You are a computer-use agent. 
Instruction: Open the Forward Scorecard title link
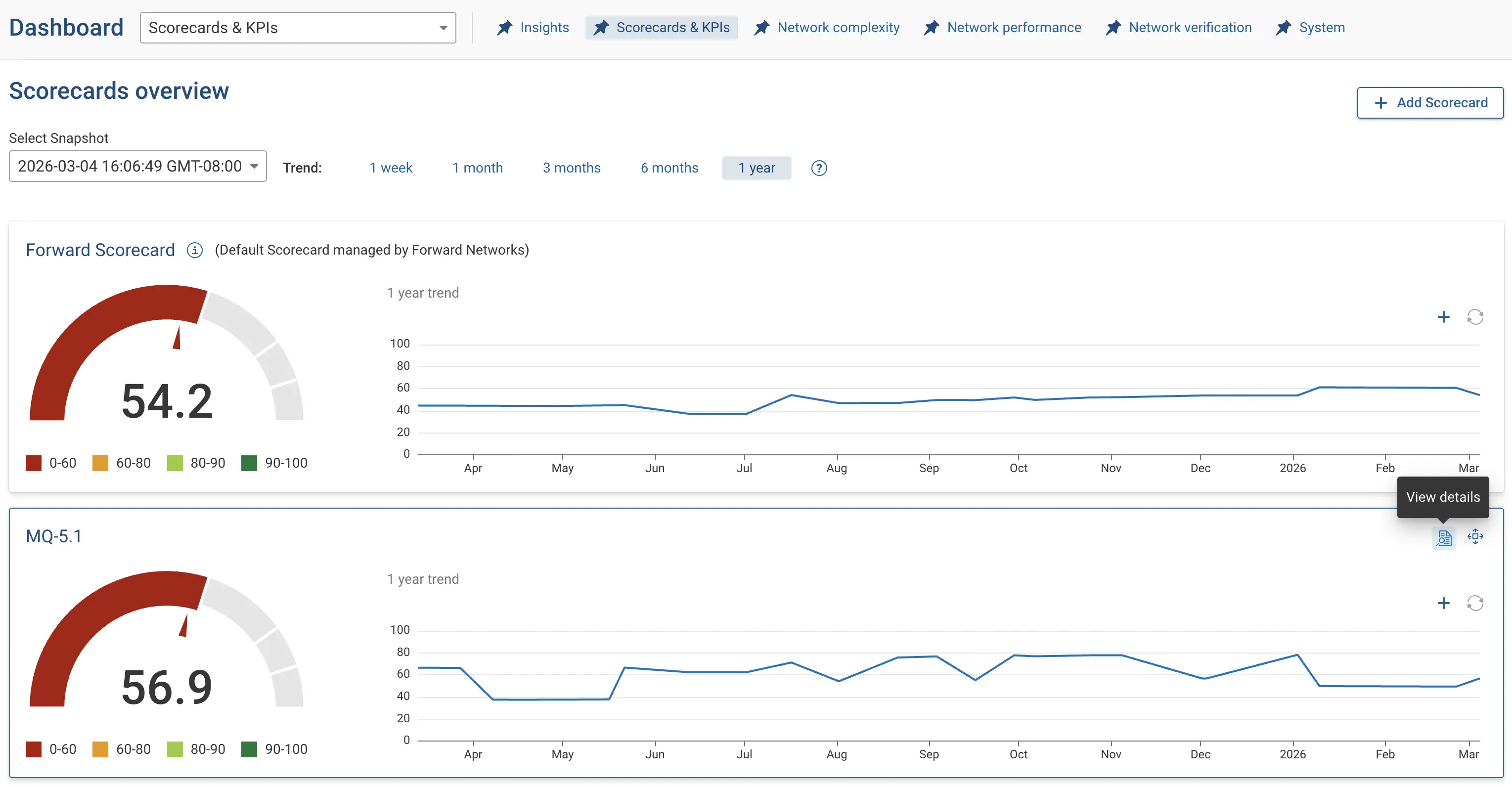(x=100, y=250)
